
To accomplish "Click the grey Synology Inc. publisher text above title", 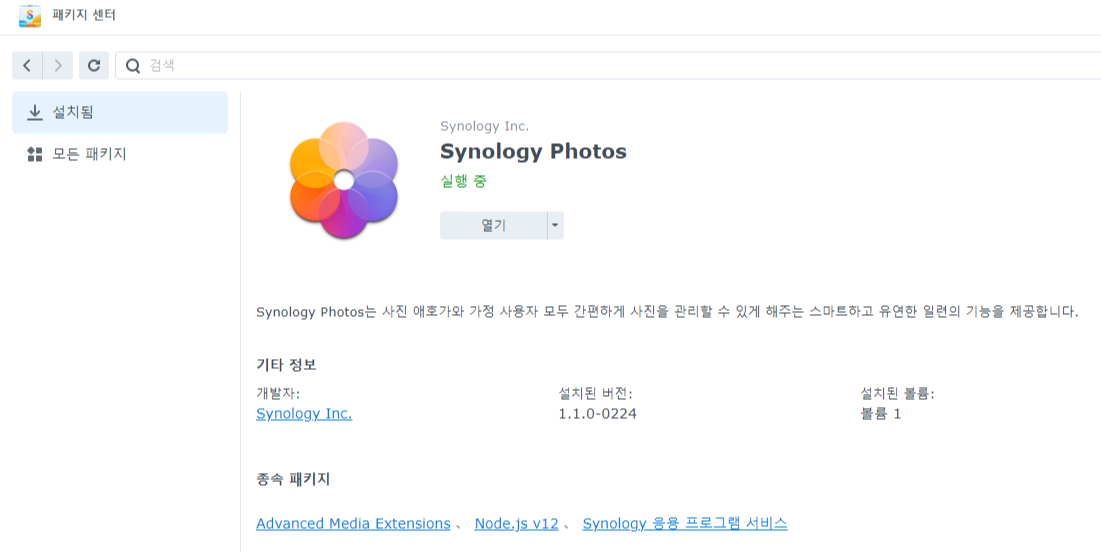I will [484, 126].
